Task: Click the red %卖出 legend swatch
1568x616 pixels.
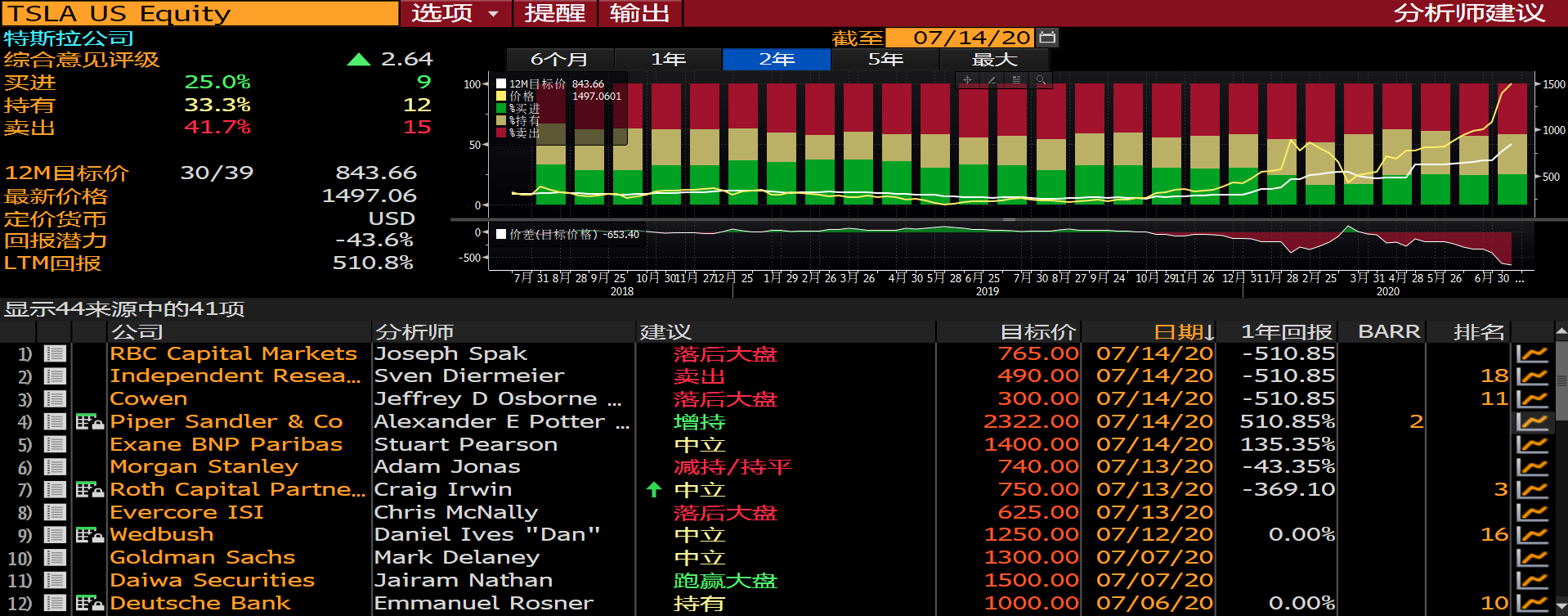Action: coord(501,133)
